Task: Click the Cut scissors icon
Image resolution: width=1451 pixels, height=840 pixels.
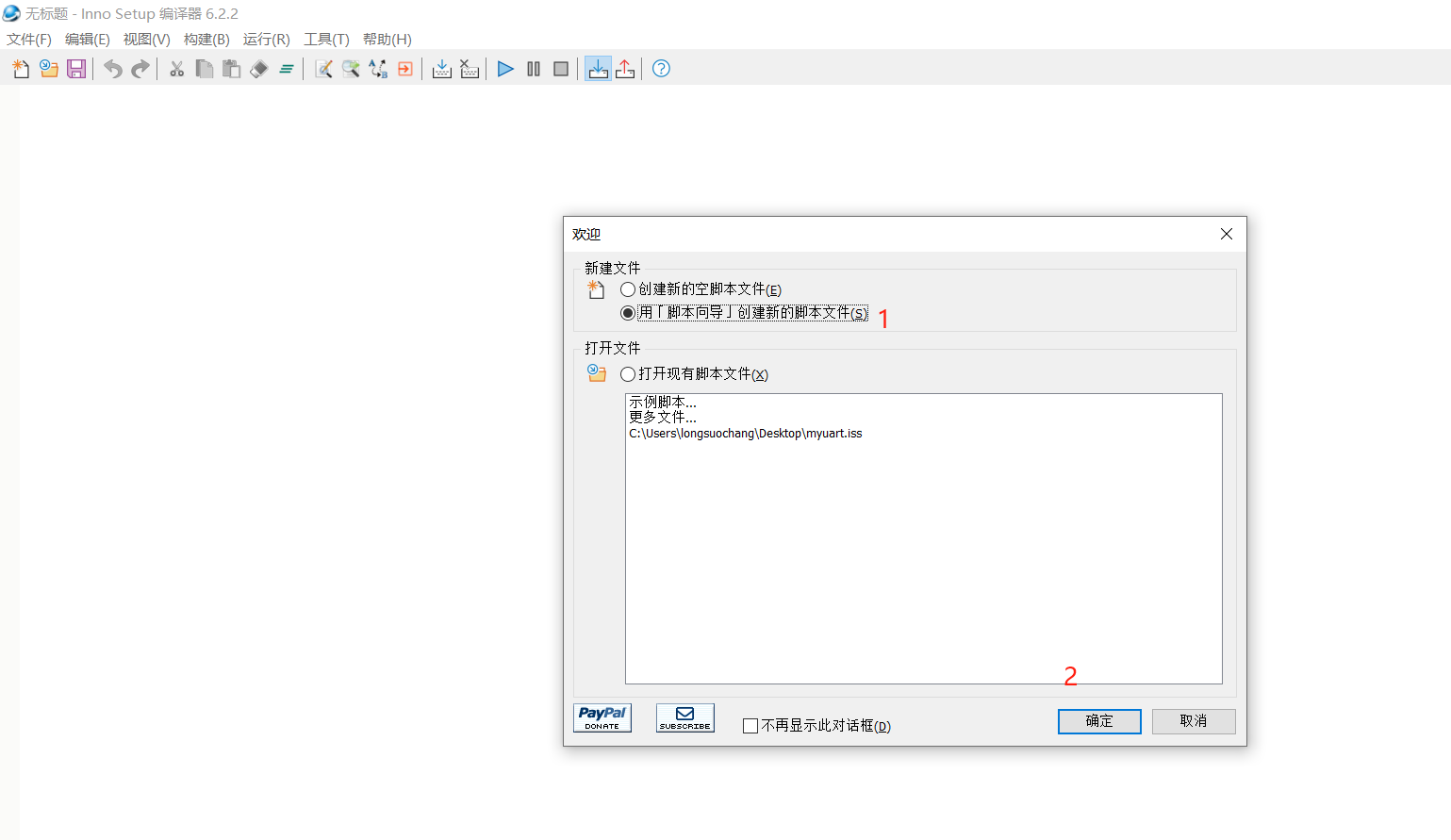Action: coord(176,69)
